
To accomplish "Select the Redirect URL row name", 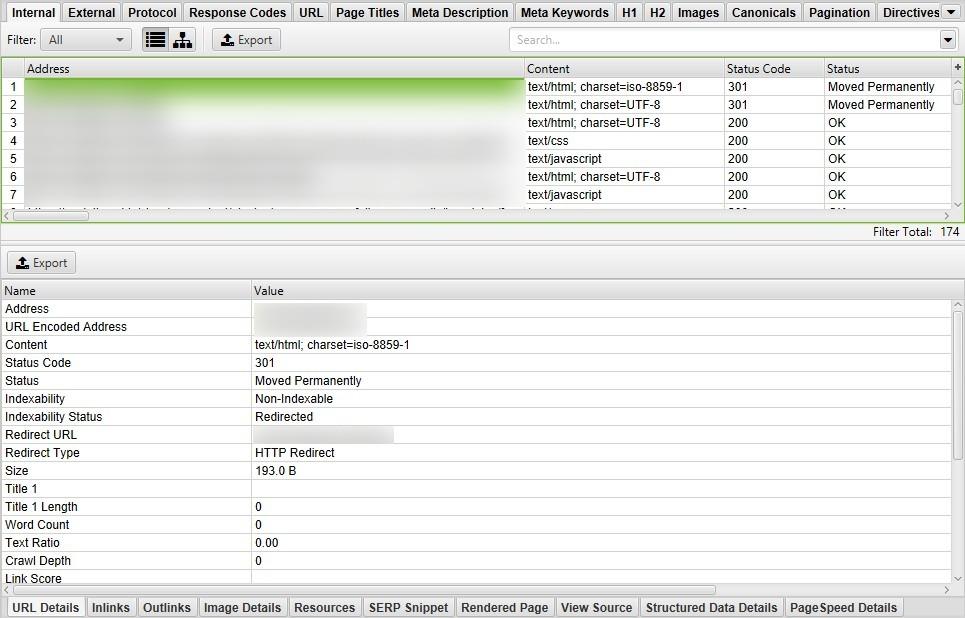I will 41,435.
